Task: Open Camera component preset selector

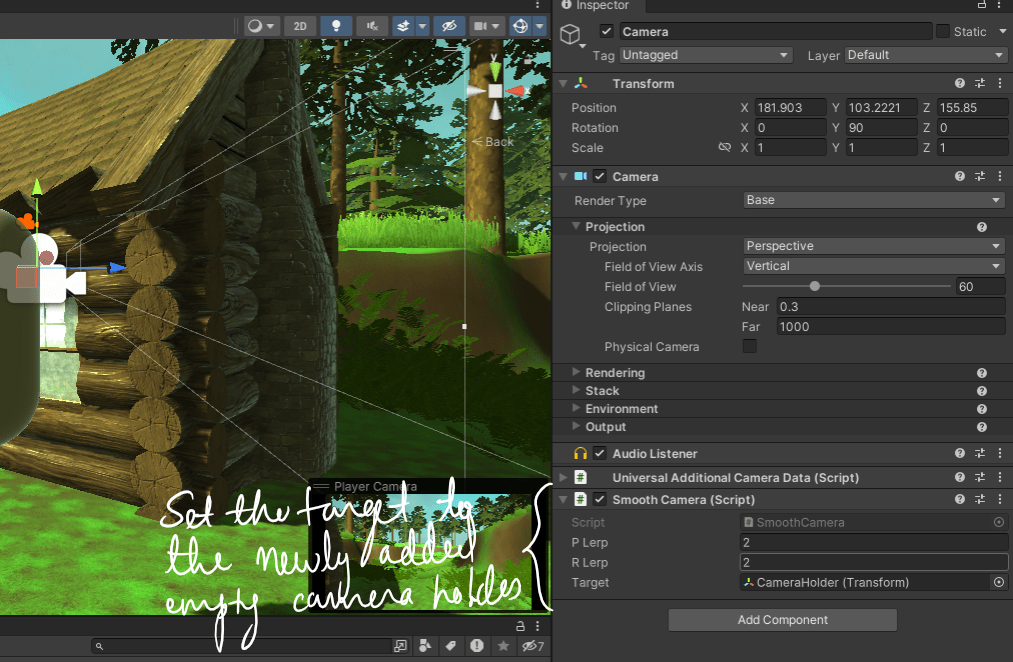Action: coord(980,176)
